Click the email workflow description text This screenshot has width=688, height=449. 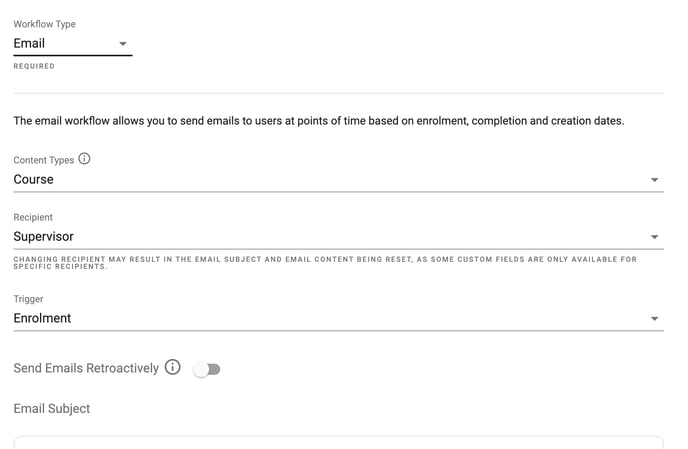(319, 121)
